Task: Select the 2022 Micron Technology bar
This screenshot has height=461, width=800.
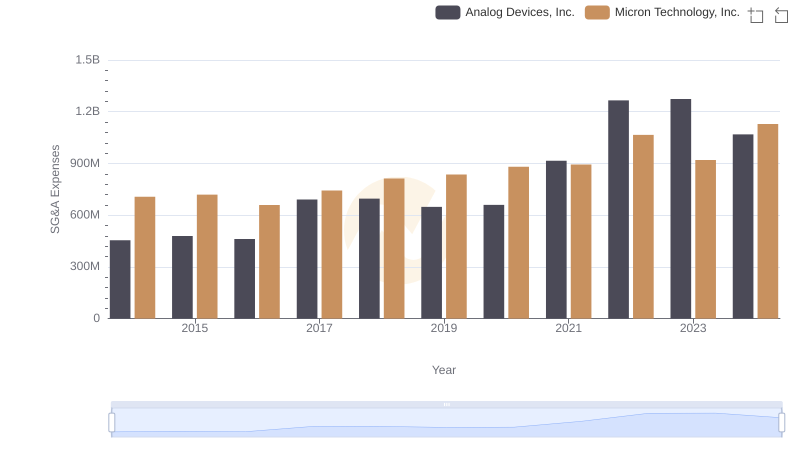Action: coord(643,227)
